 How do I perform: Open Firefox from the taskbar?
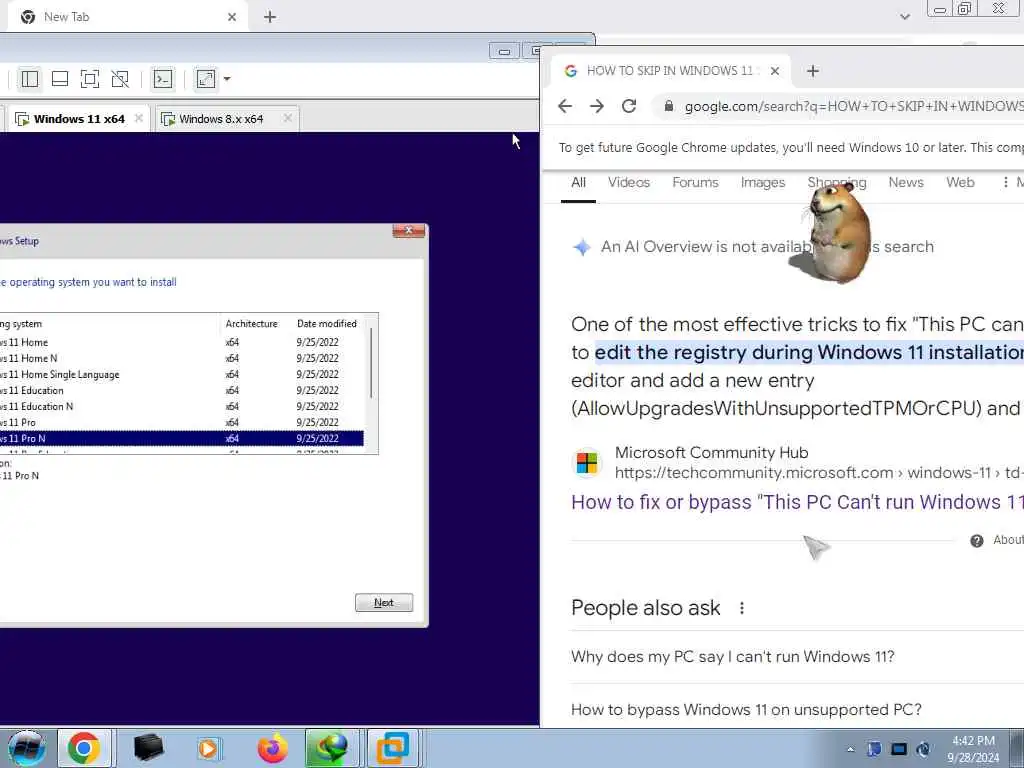(x=272, y=748)
